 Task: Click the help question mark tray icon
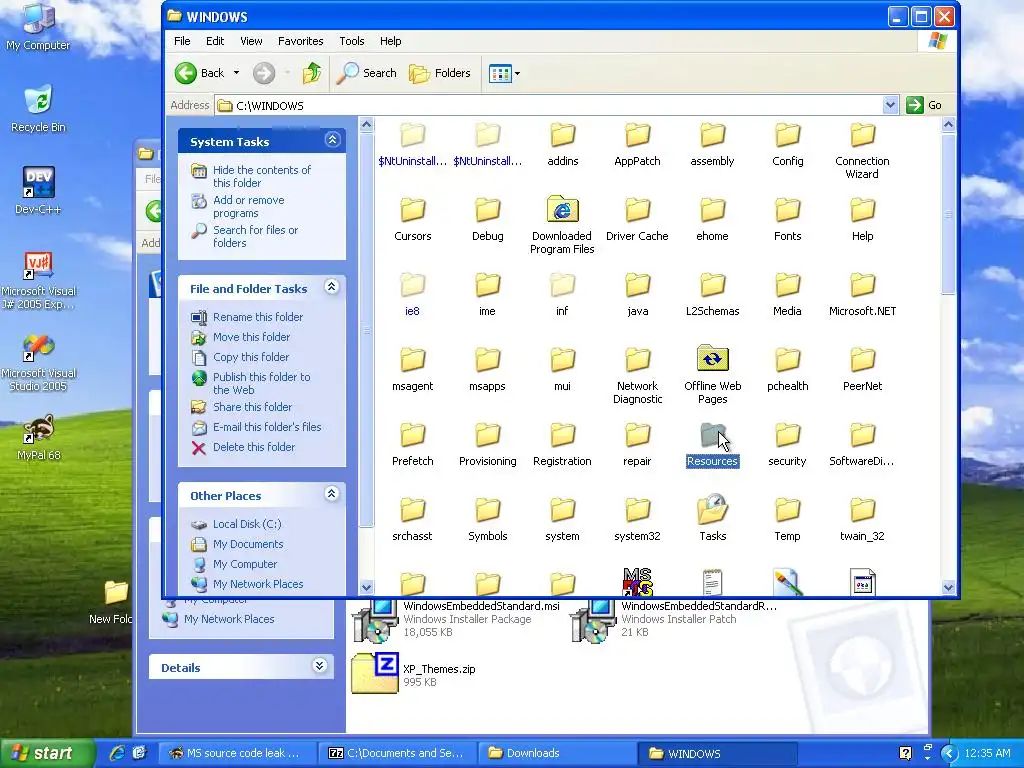[905, 753]
